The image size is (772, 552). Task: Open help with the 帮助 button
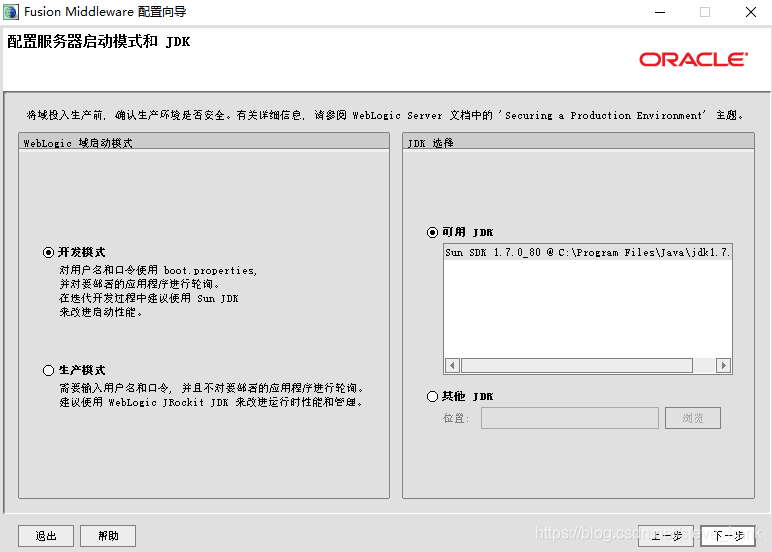pyautogui.click(x=108, y=536)
